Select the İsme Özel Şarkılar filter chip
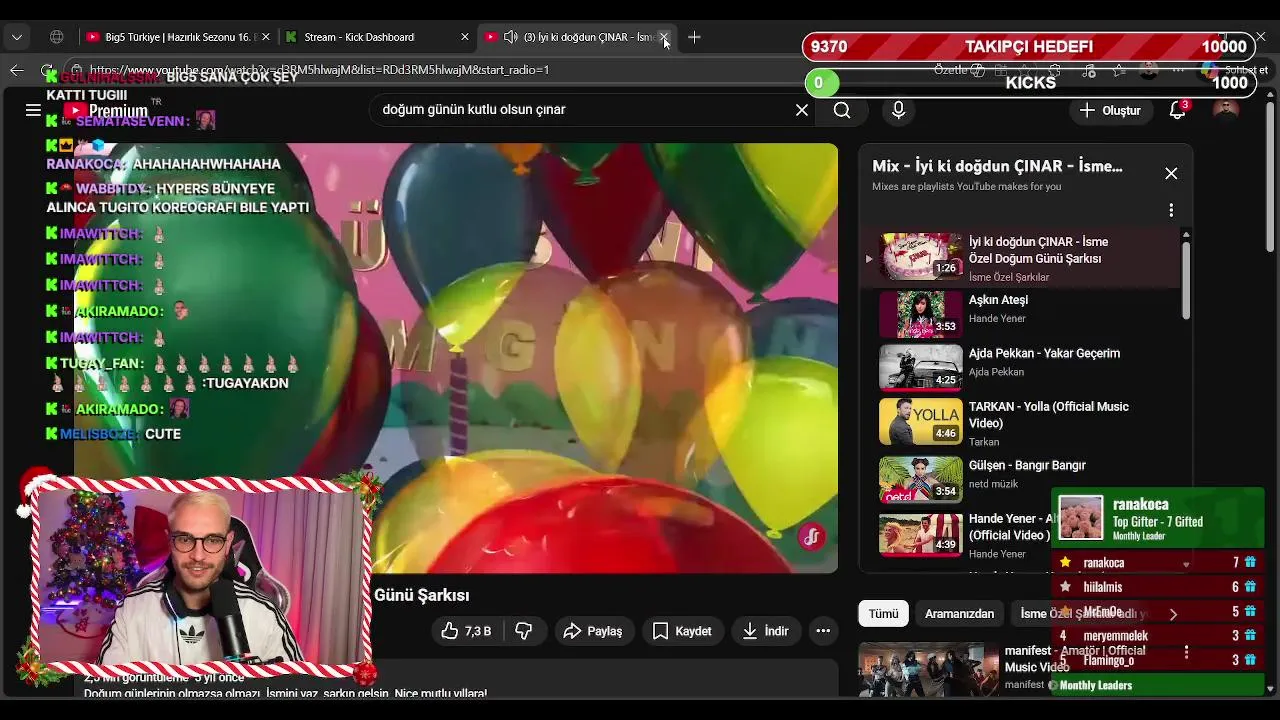The height and width of the screenshot is (720, 1280). (x=1082, y=614)
